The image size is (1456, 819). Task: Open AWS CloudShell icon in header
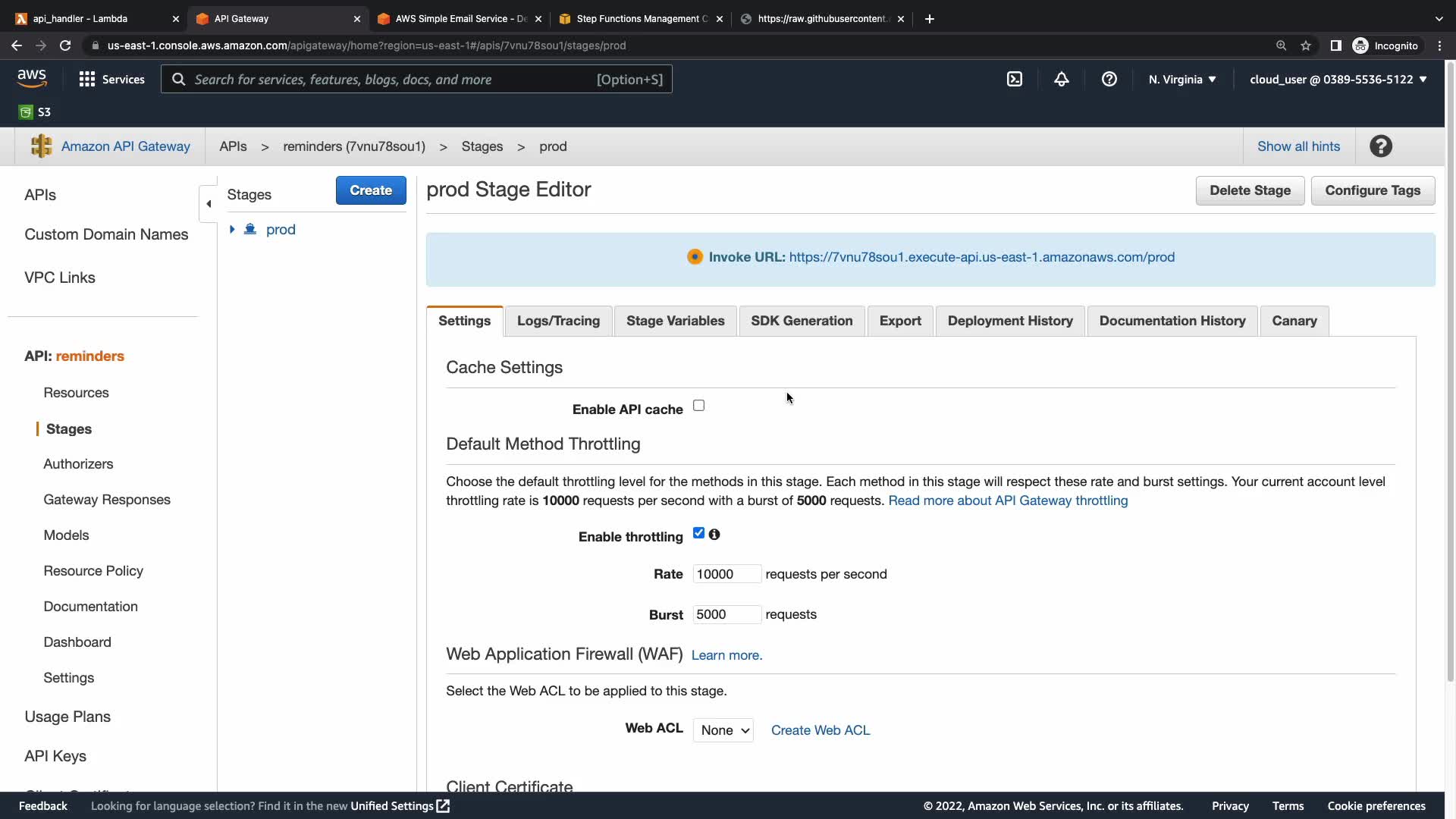pos(1014,79)
